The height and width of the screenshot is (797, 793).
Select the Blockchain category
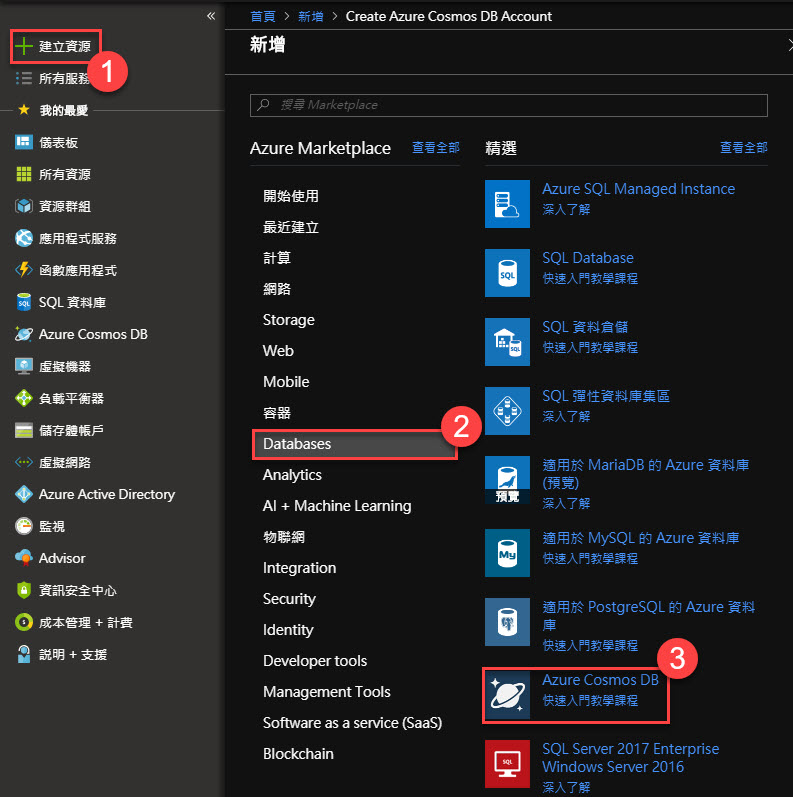click(298, 754)
